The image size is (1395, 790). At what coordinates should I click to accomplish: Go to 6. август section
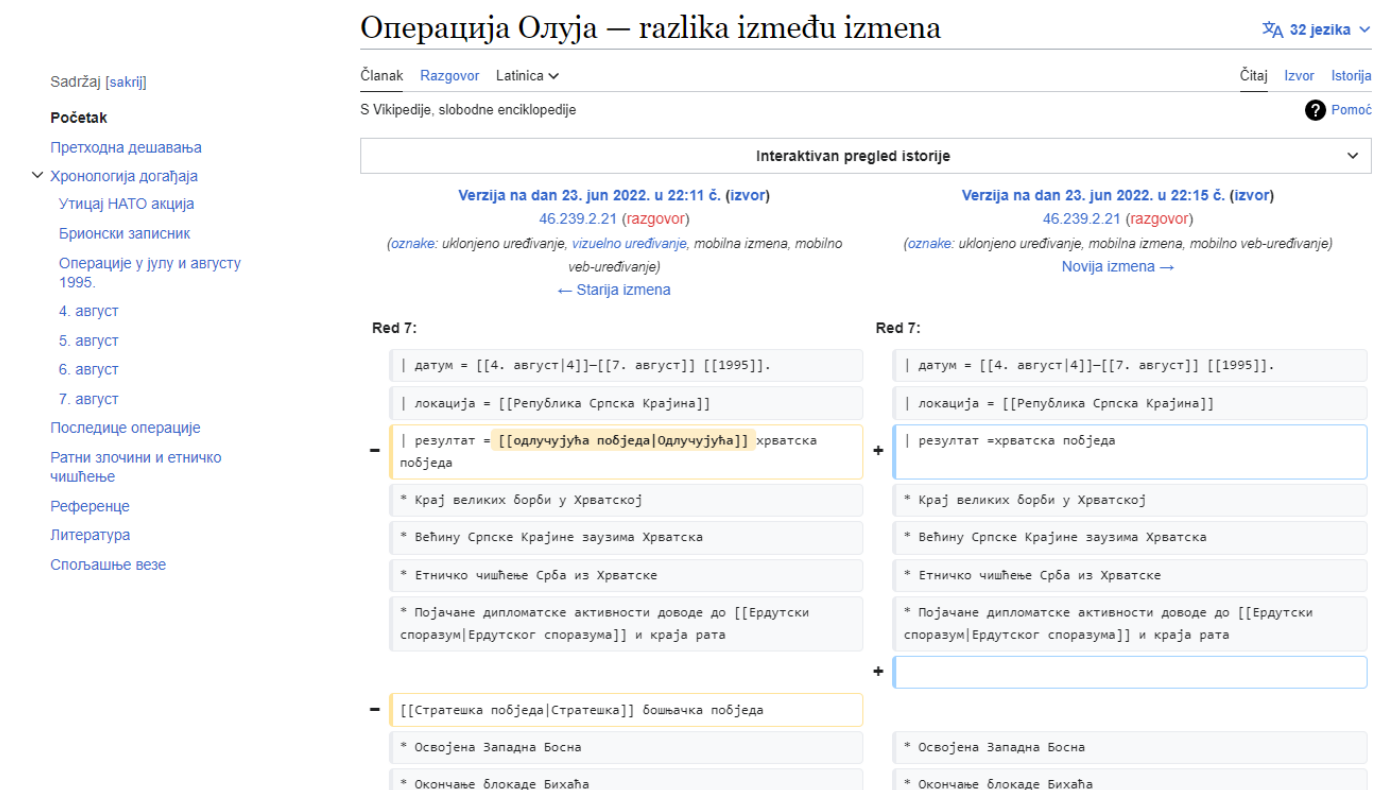pyautogui.click(x=88, y=369)
